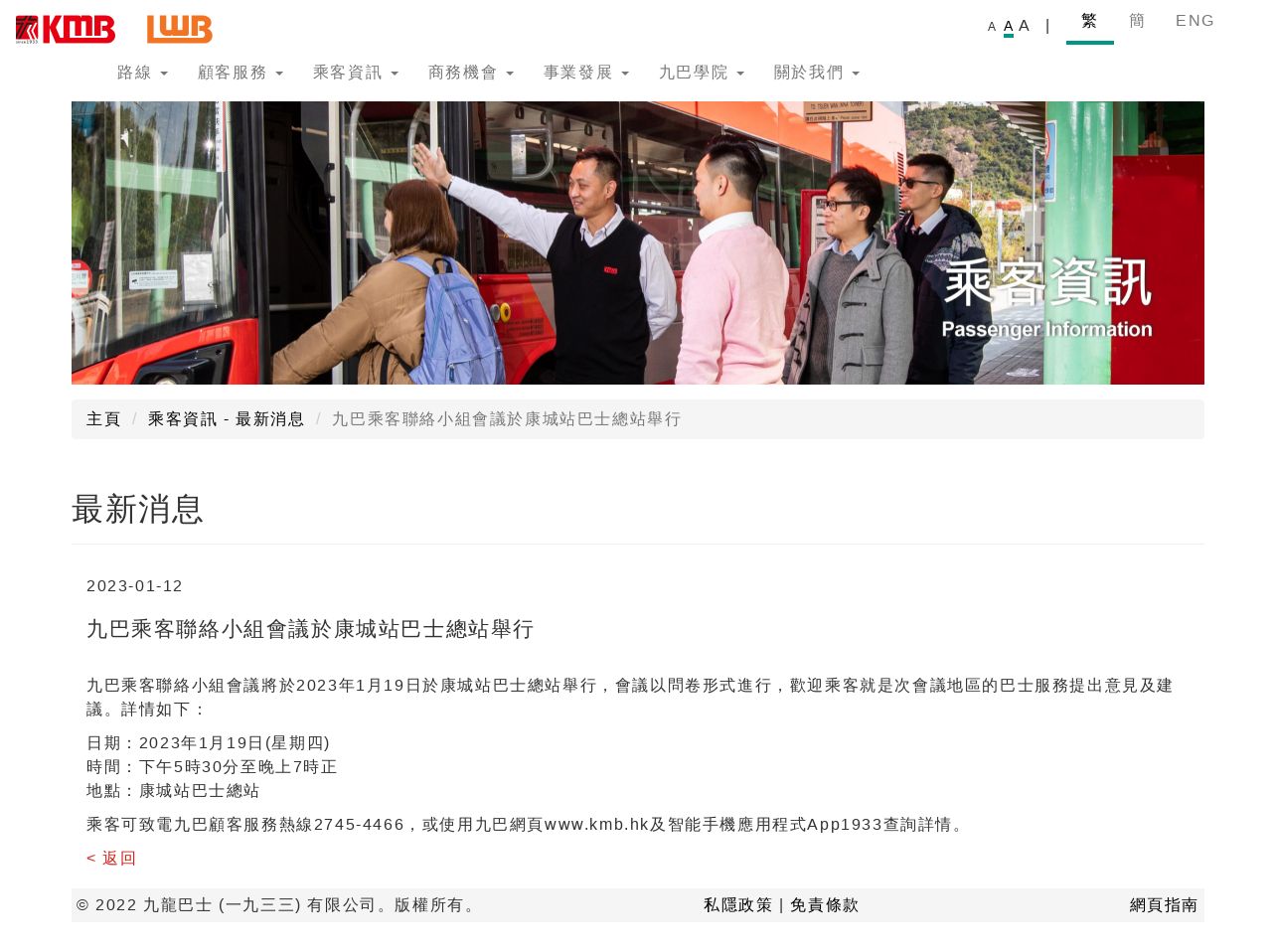
Task: Open the 免責條款 footer link
Action: pyautogui.click(x=825, y=905)
